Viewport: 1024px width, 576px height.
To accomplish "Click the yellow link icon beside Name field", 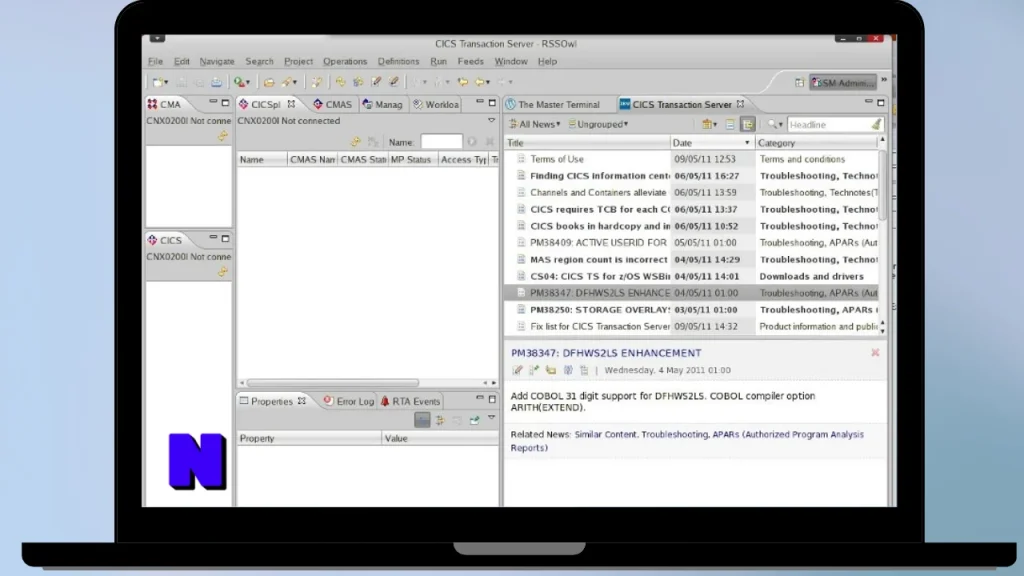I will (356, 142).
